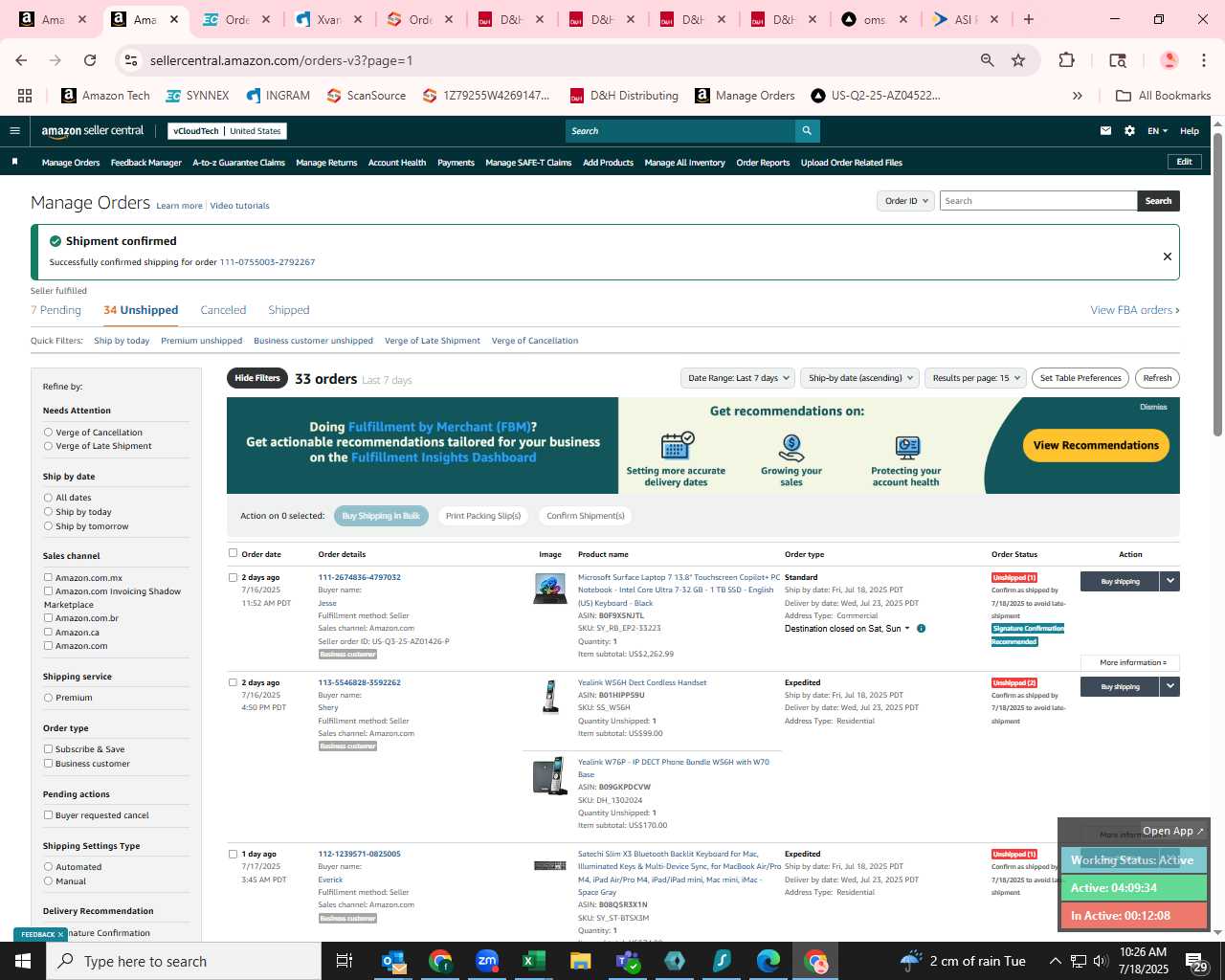The image size is (1225, 980).
Task: Bookmark this page with star icon
Action: 1018,60
